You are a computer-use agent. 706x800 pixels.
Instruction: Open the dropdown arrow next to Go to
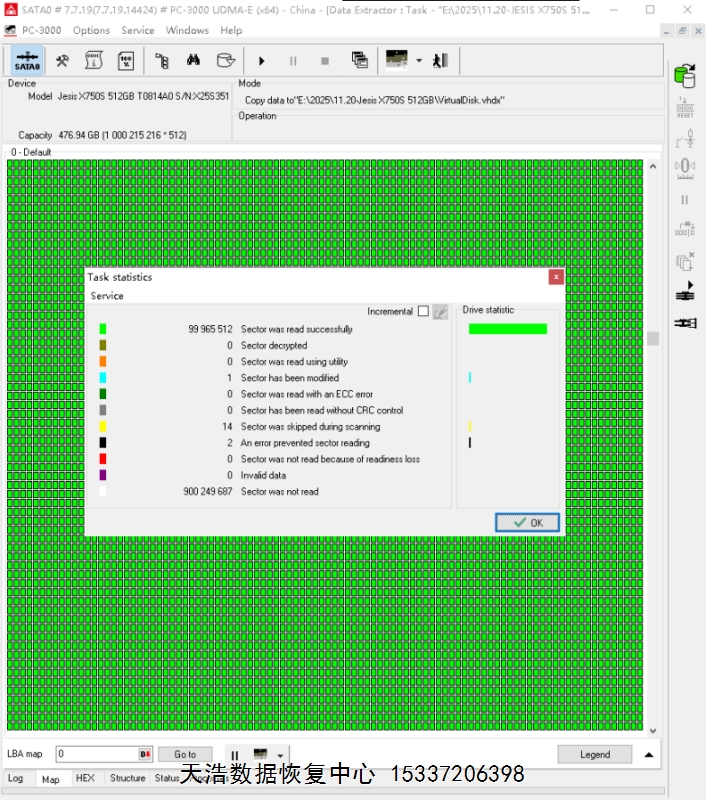[281, 756]
